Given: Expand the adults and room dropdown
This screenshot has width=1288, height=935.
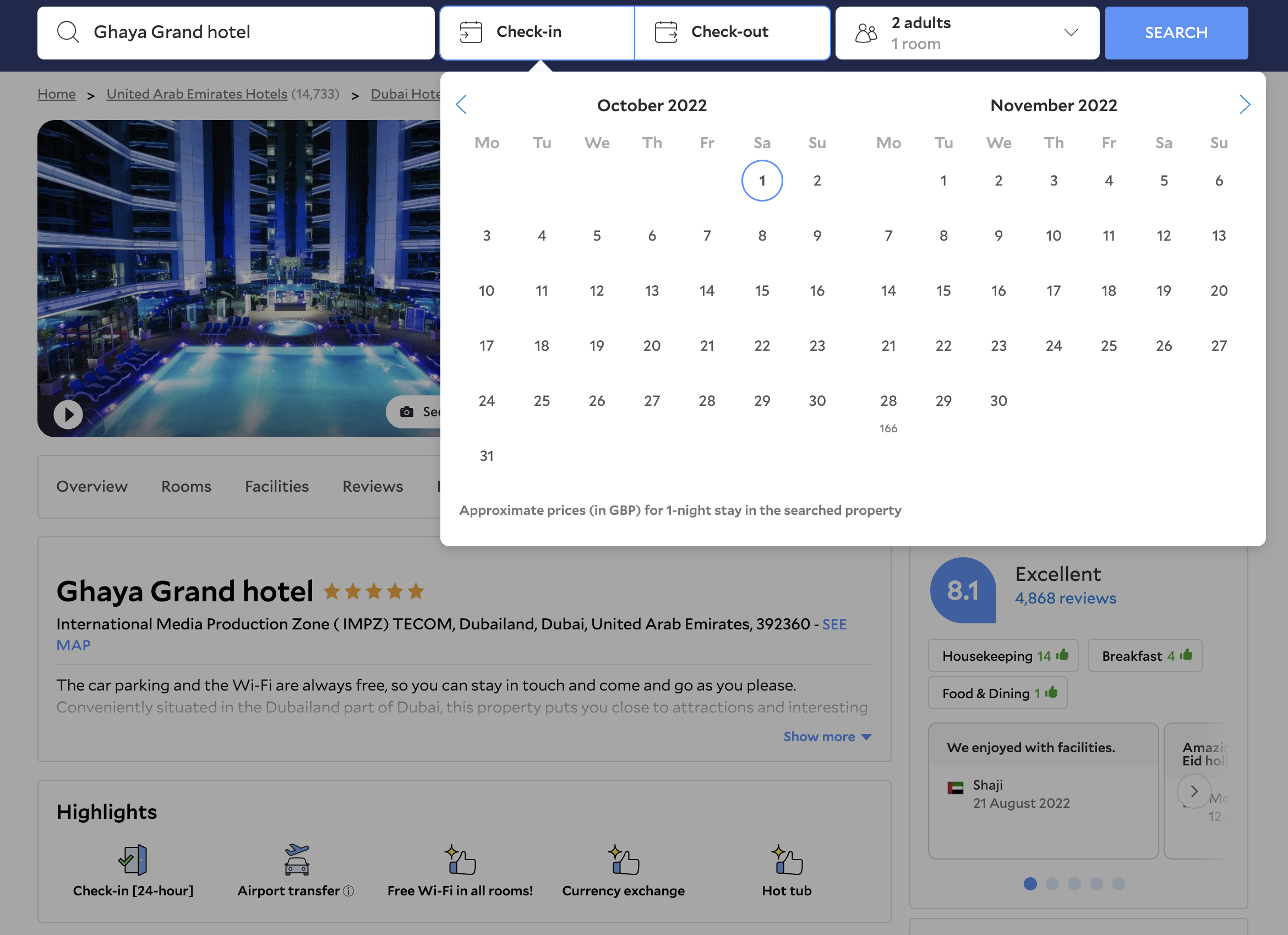Looking at the screenshot, I should point(1071,32).
